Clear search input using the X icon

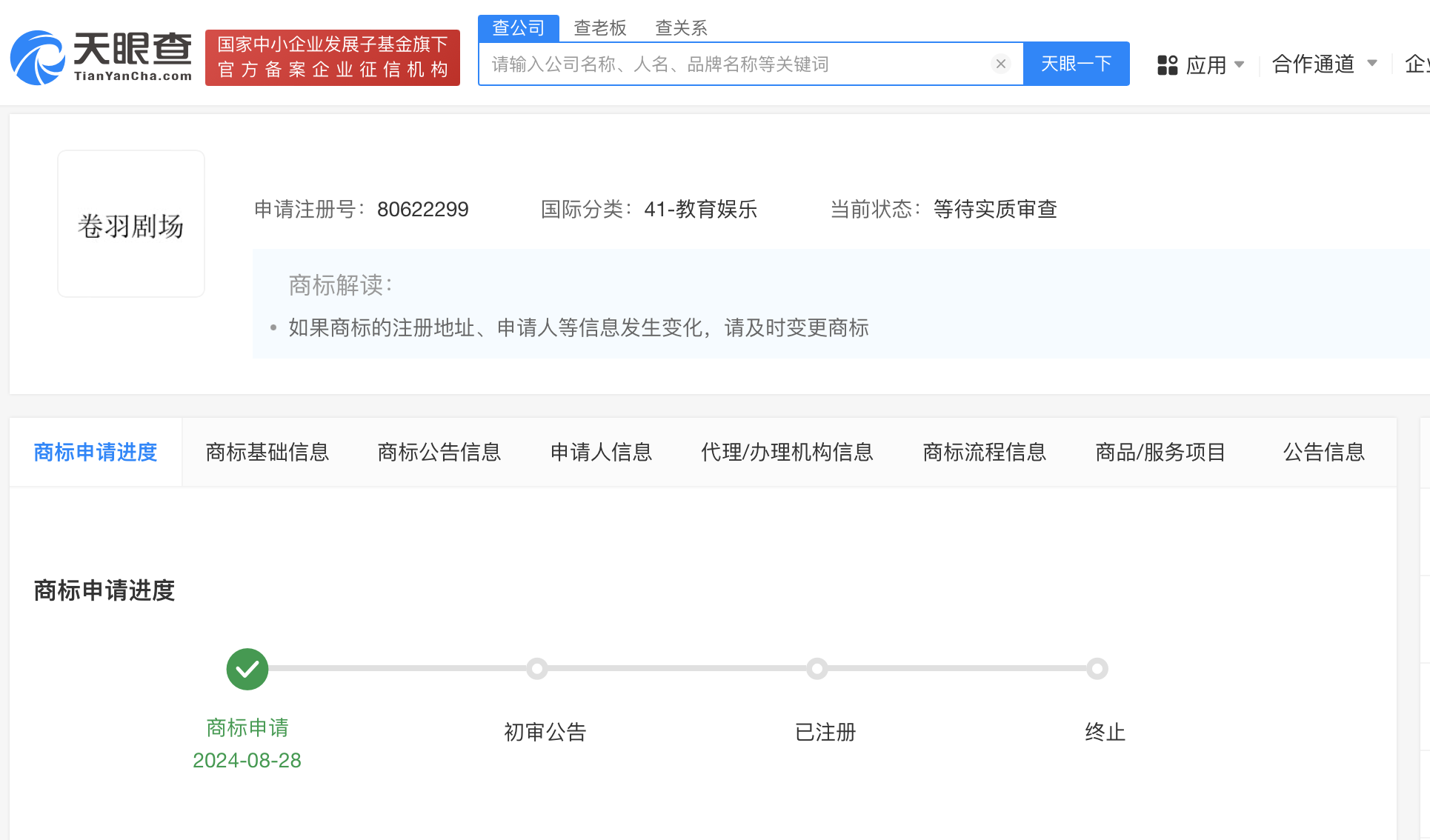tap(1002, 64)
